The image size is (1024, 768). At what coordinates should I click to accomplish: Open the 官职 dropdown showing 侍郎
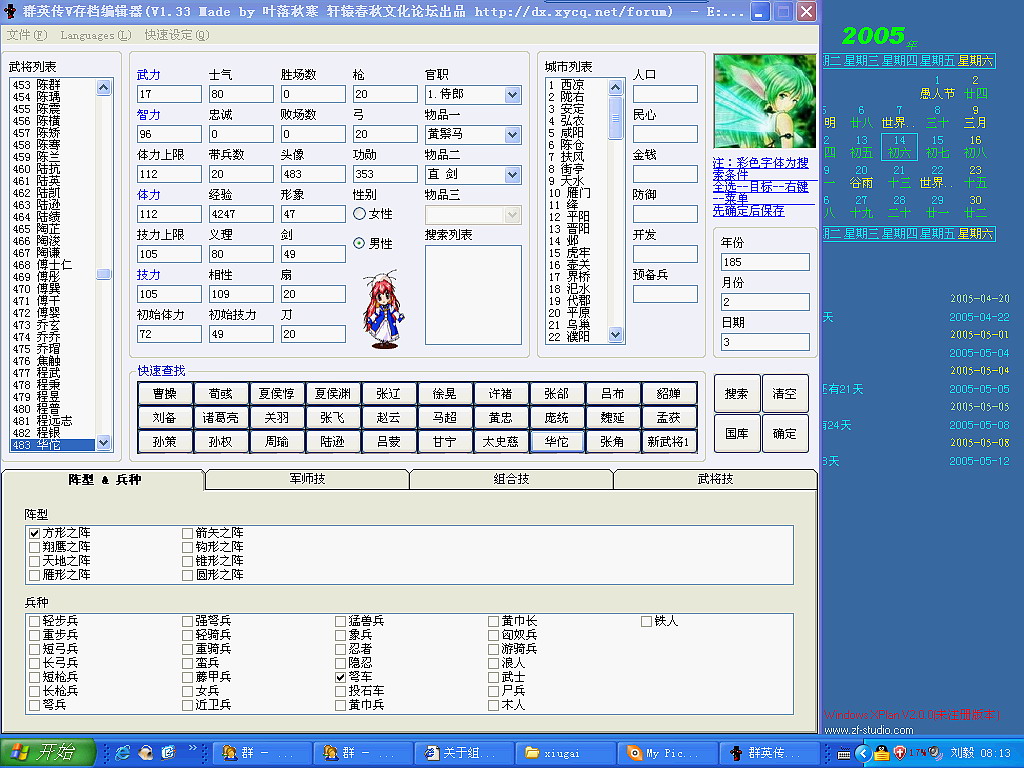click(512, 95)
